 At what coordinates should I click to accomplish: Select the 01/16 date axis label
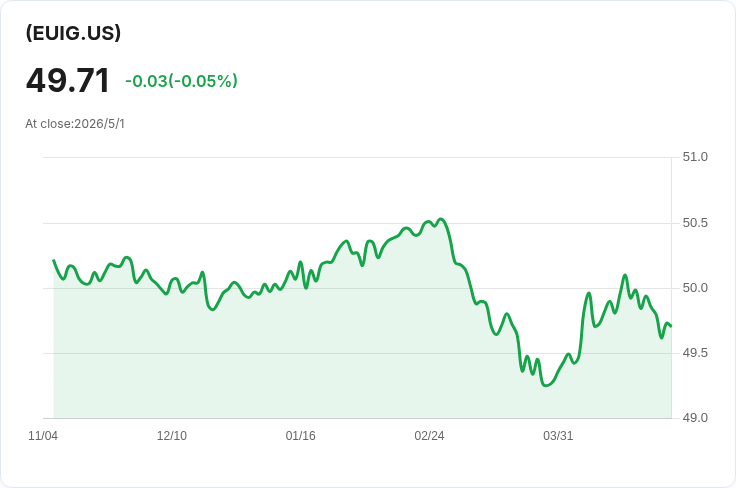pos(300,436)
